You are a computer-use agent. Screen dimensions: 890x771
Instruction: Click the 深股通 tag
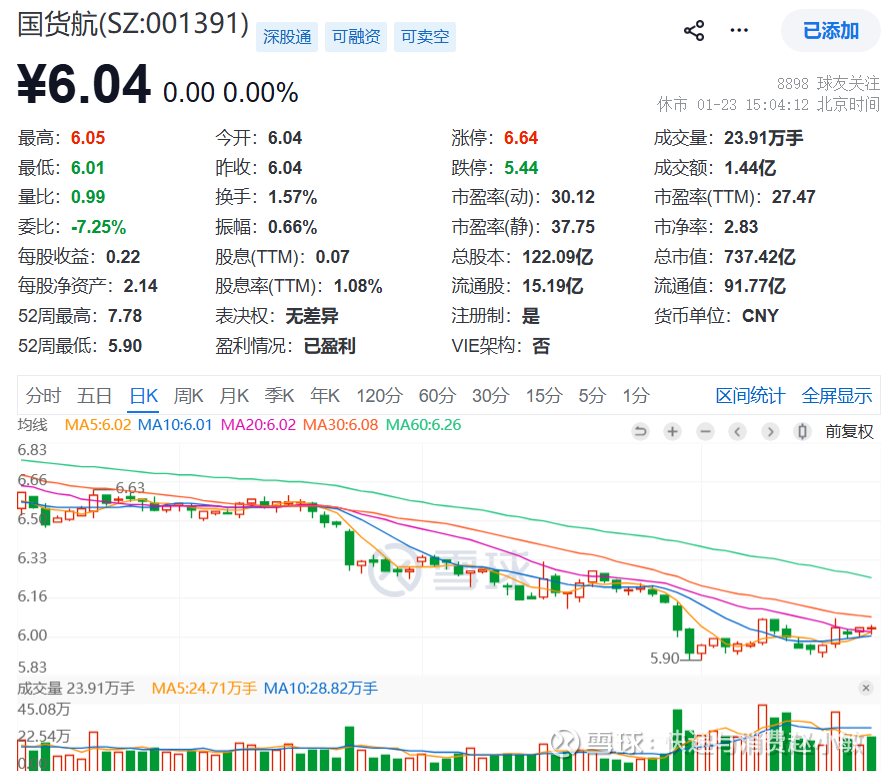(x=287, y=37)
